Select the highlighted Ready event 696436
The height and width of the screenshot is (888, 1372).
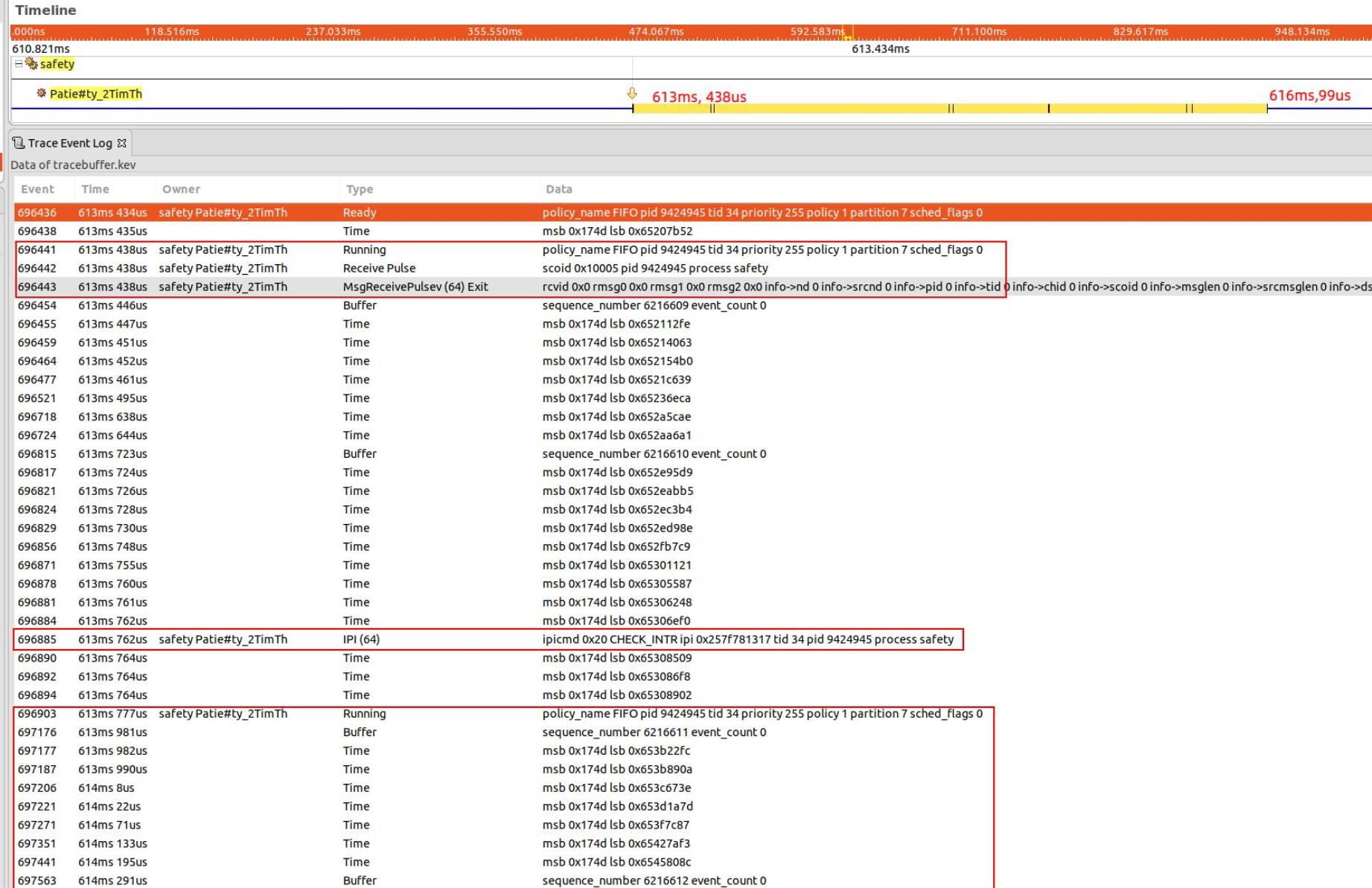(x=372, y=213)
